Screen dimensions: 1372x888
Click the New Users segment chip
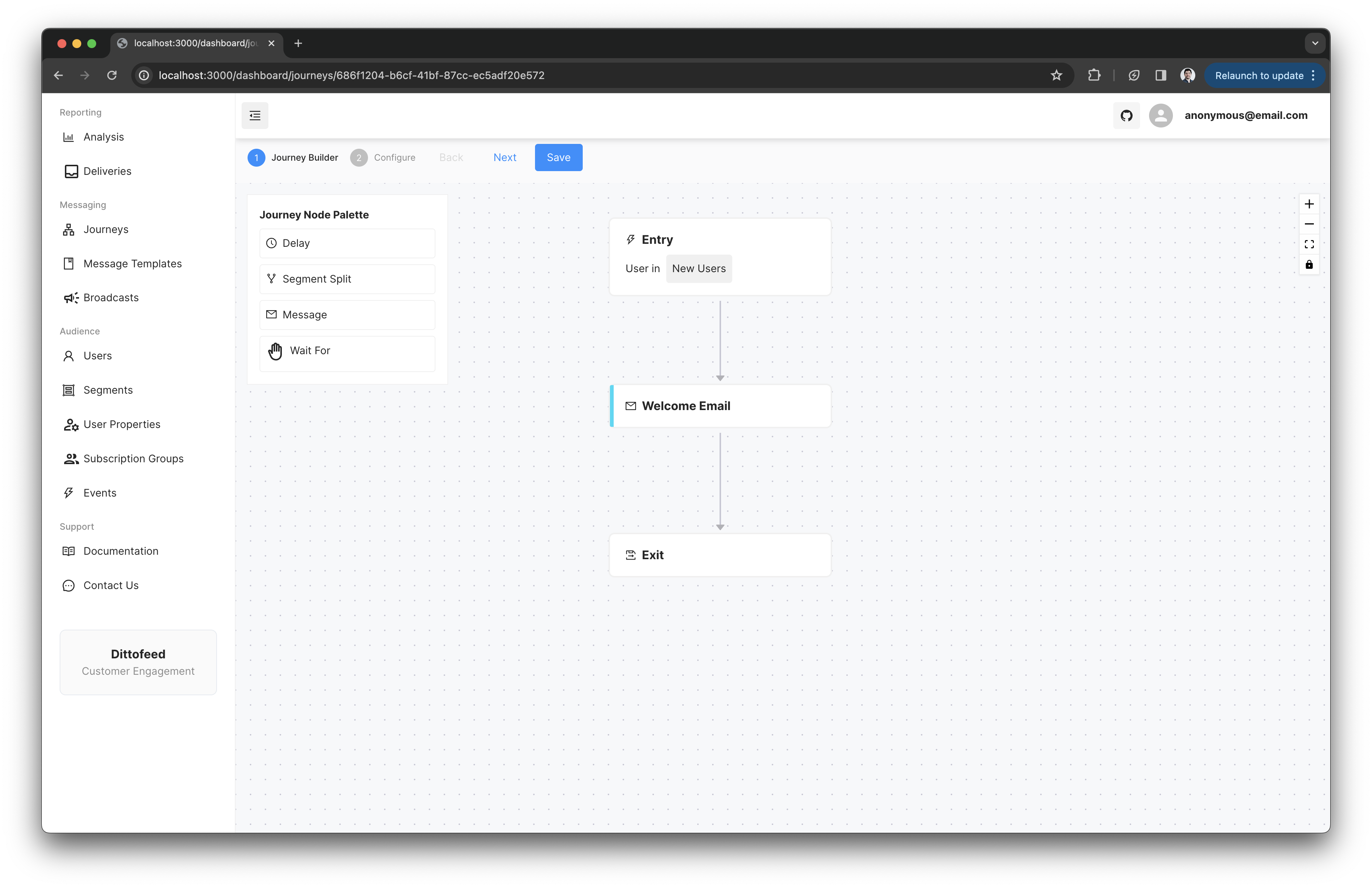click(699, 268)
